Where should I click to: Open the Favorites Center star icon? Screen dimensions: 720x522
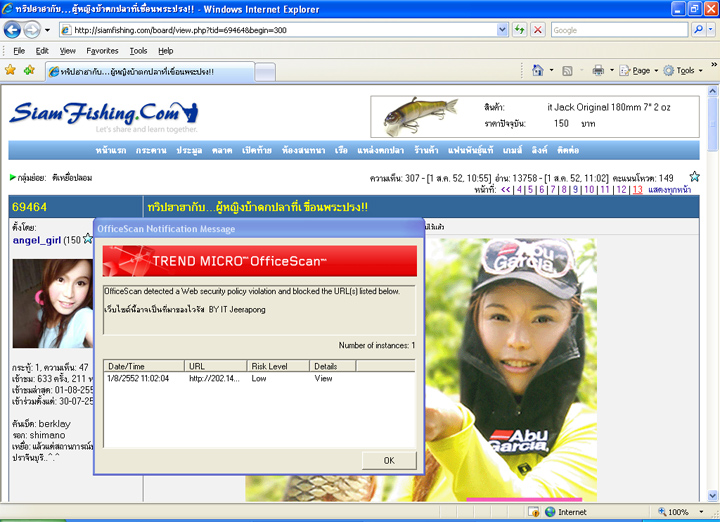(10, 70)
